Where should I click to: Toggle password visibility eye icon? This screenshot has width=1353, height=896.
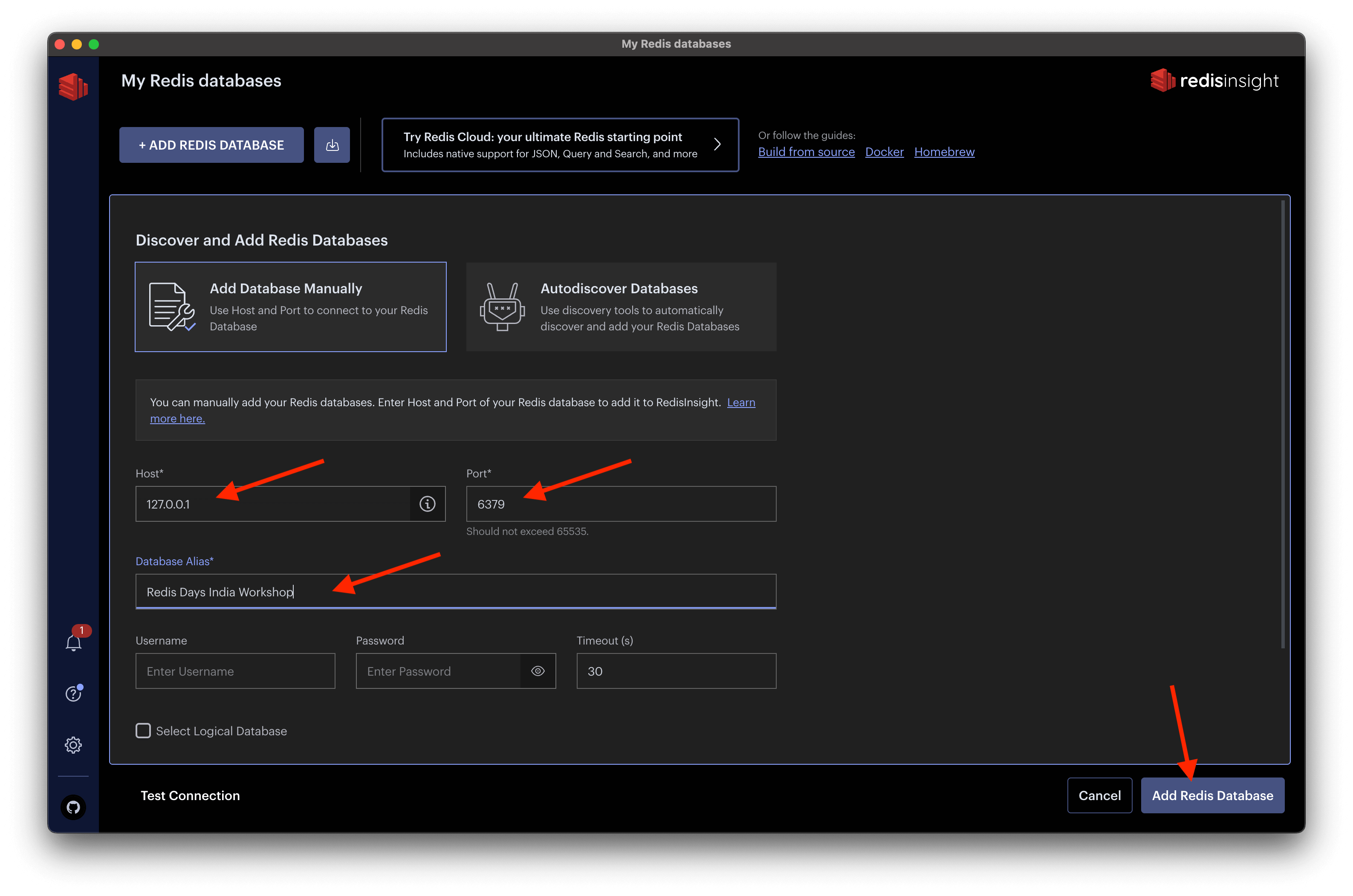(538, 671)
